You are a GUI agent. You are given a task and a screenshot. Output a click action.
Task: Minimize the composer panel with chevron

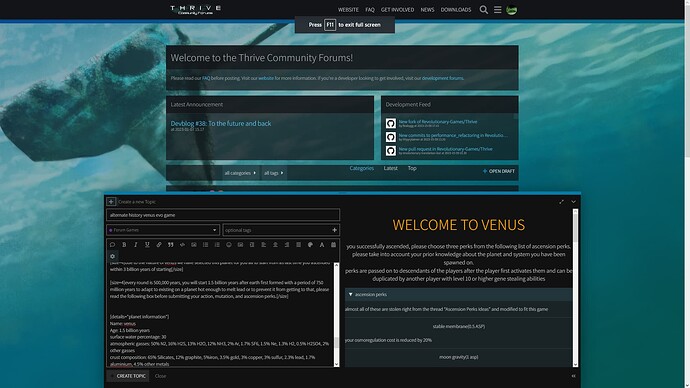573,201
